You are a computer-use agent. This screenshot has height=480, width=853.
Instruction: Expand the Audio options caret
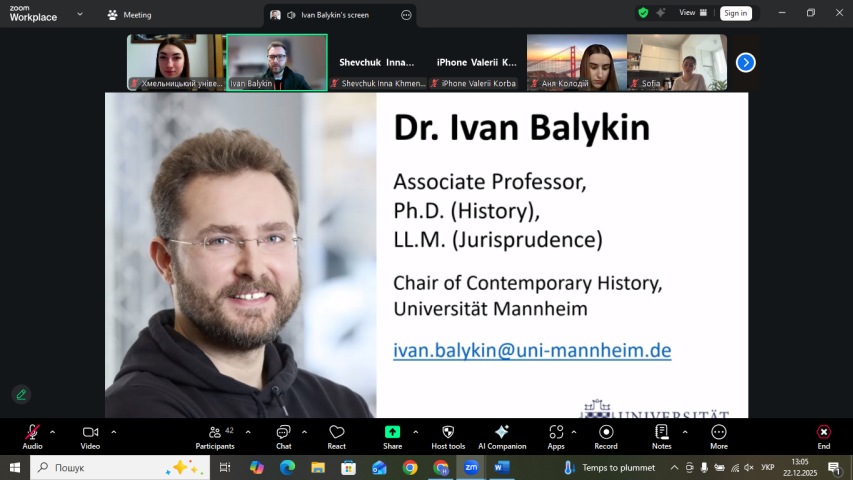click(53, 432)
